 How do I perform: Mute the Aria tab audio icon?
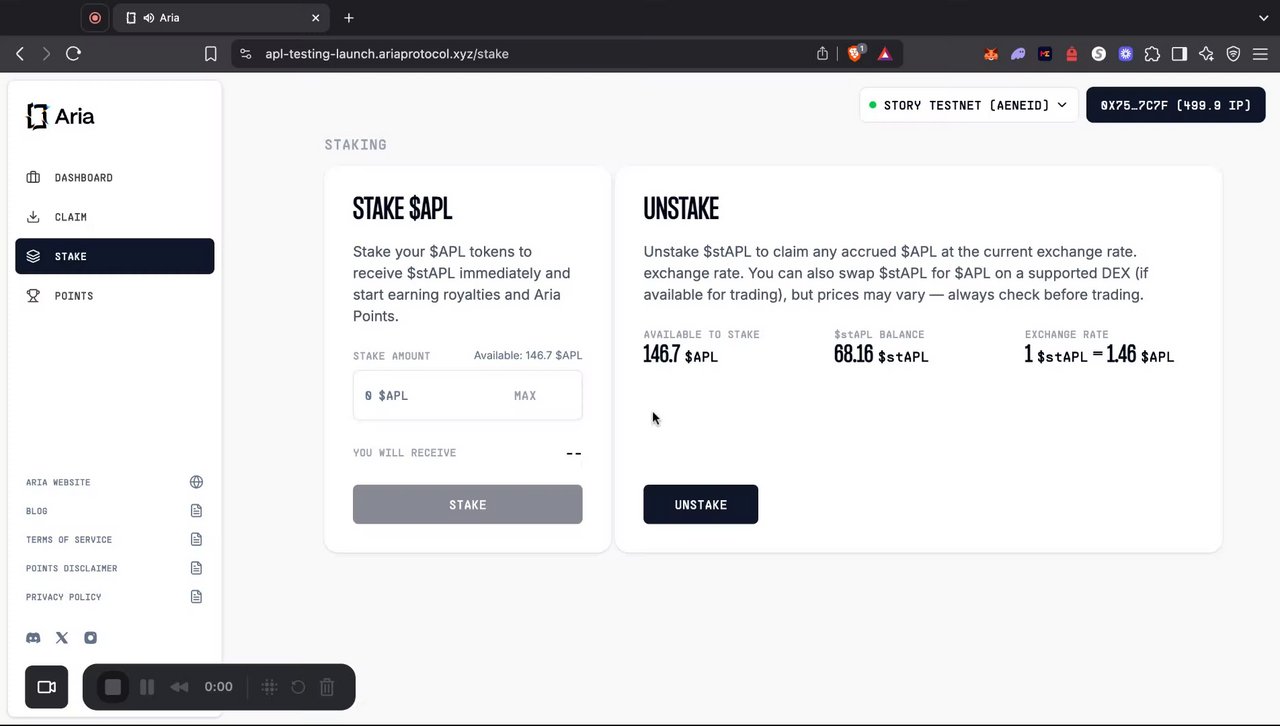(149, 18)
